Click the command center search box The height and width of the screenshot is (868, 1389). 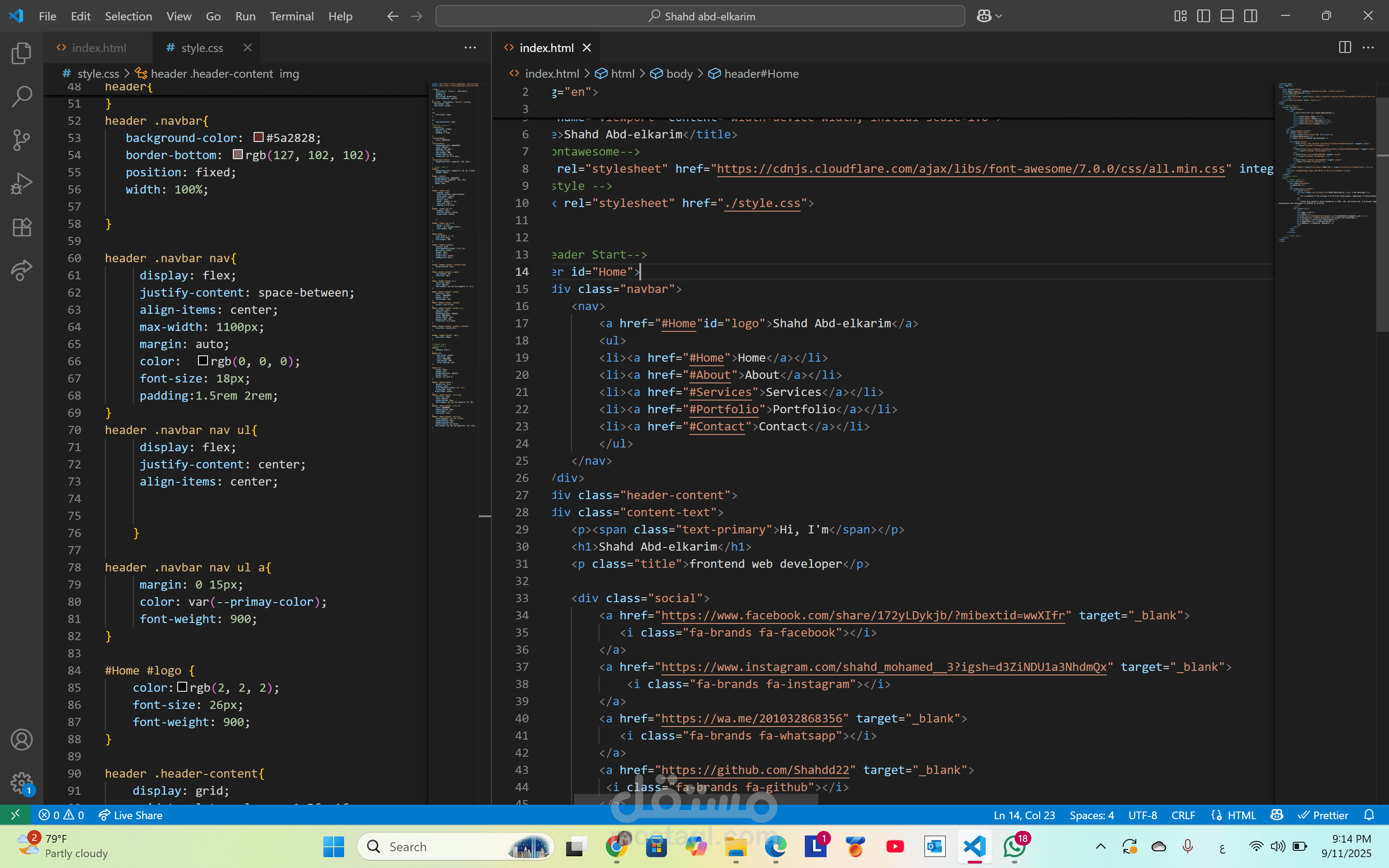[x=699, y=16]
